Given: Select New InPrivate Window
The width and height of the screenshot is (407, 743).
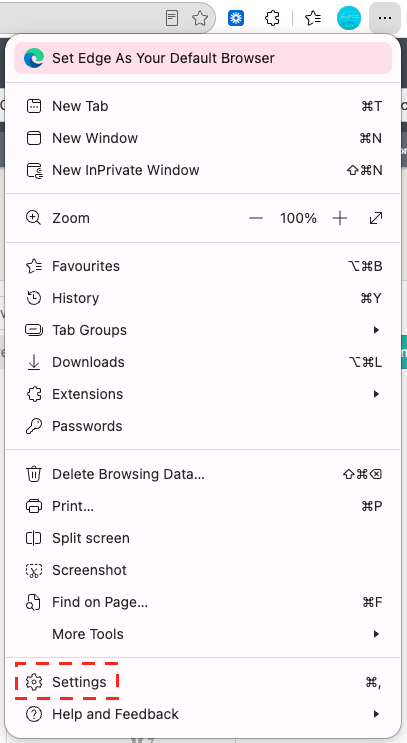Looking at the screenshot, I should pos(203,170).
